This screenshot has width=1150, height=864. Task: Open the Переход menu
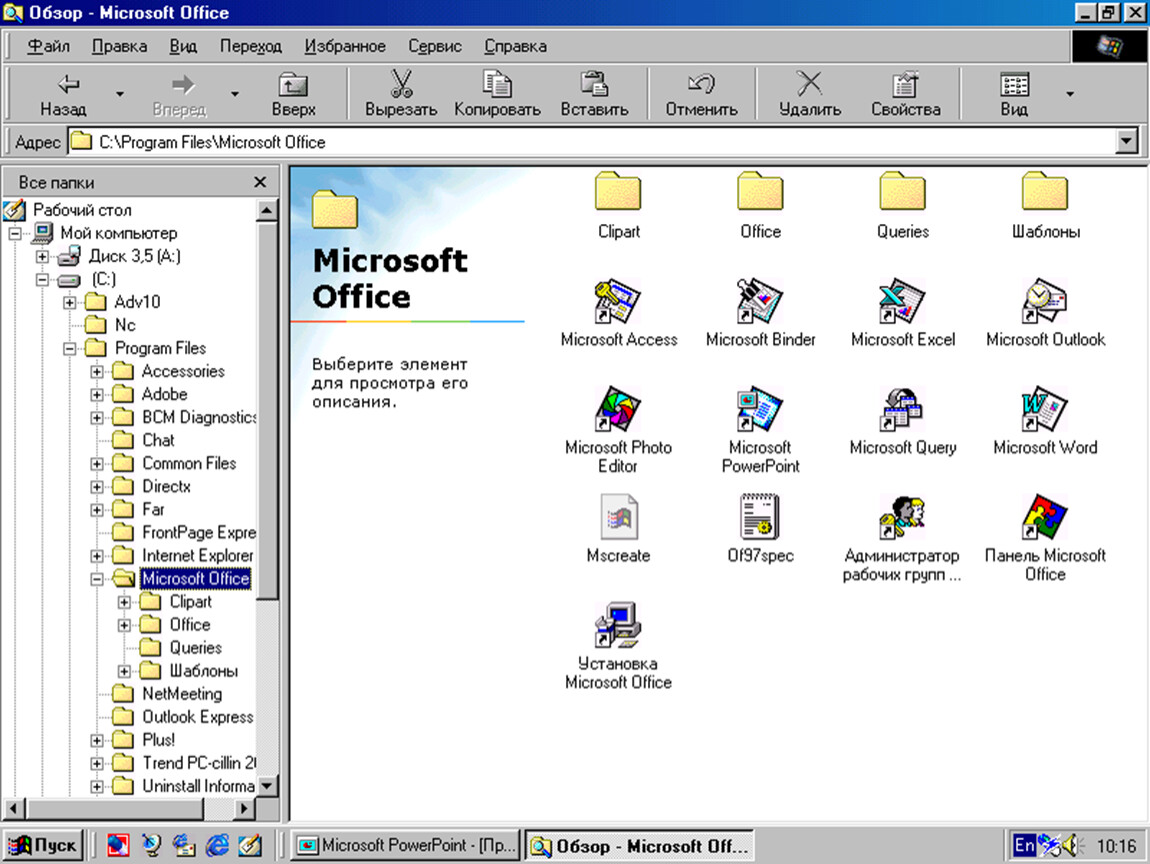(250, 46)
